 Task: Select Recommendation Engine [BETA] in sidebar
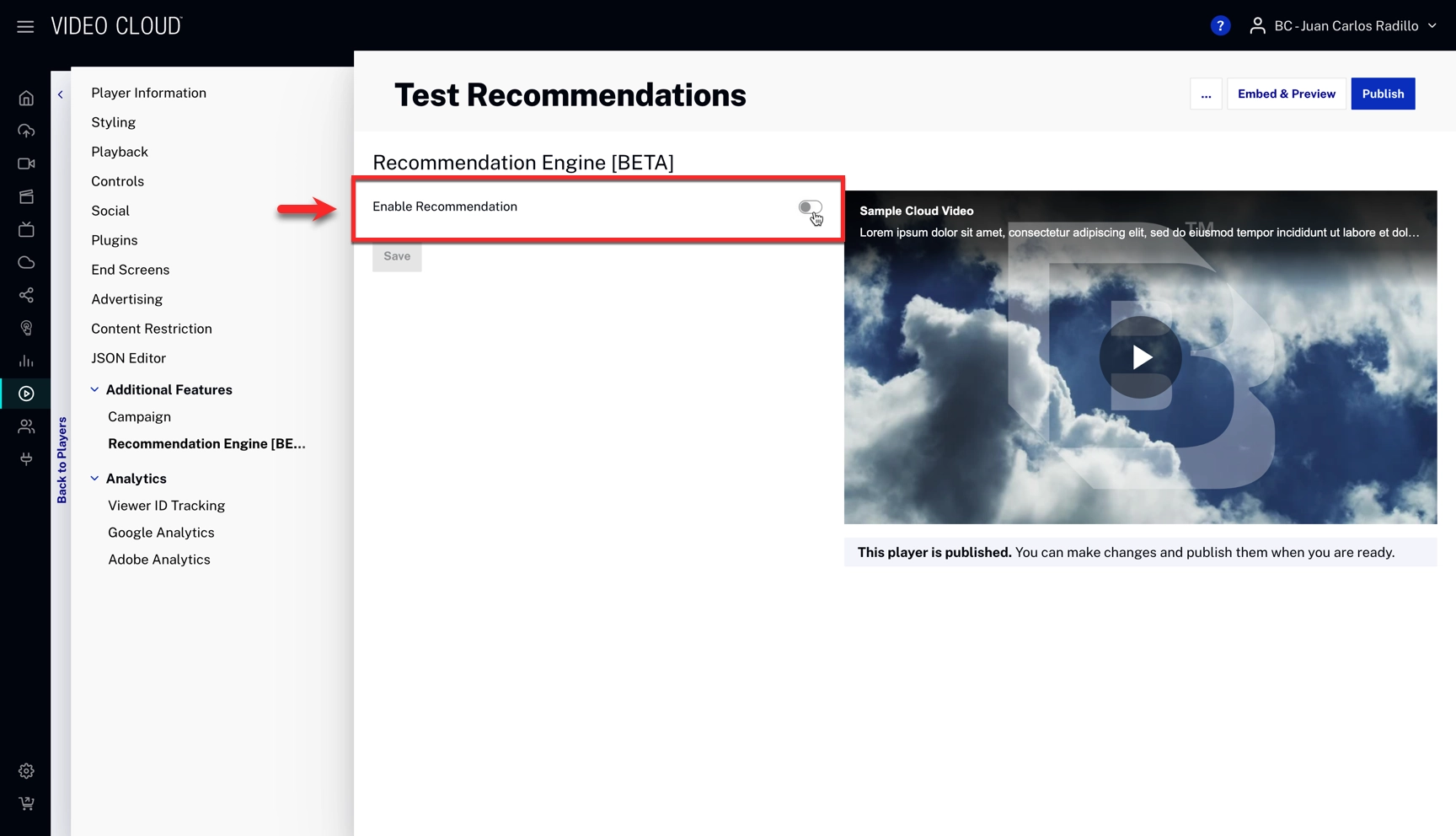[206, 443]
